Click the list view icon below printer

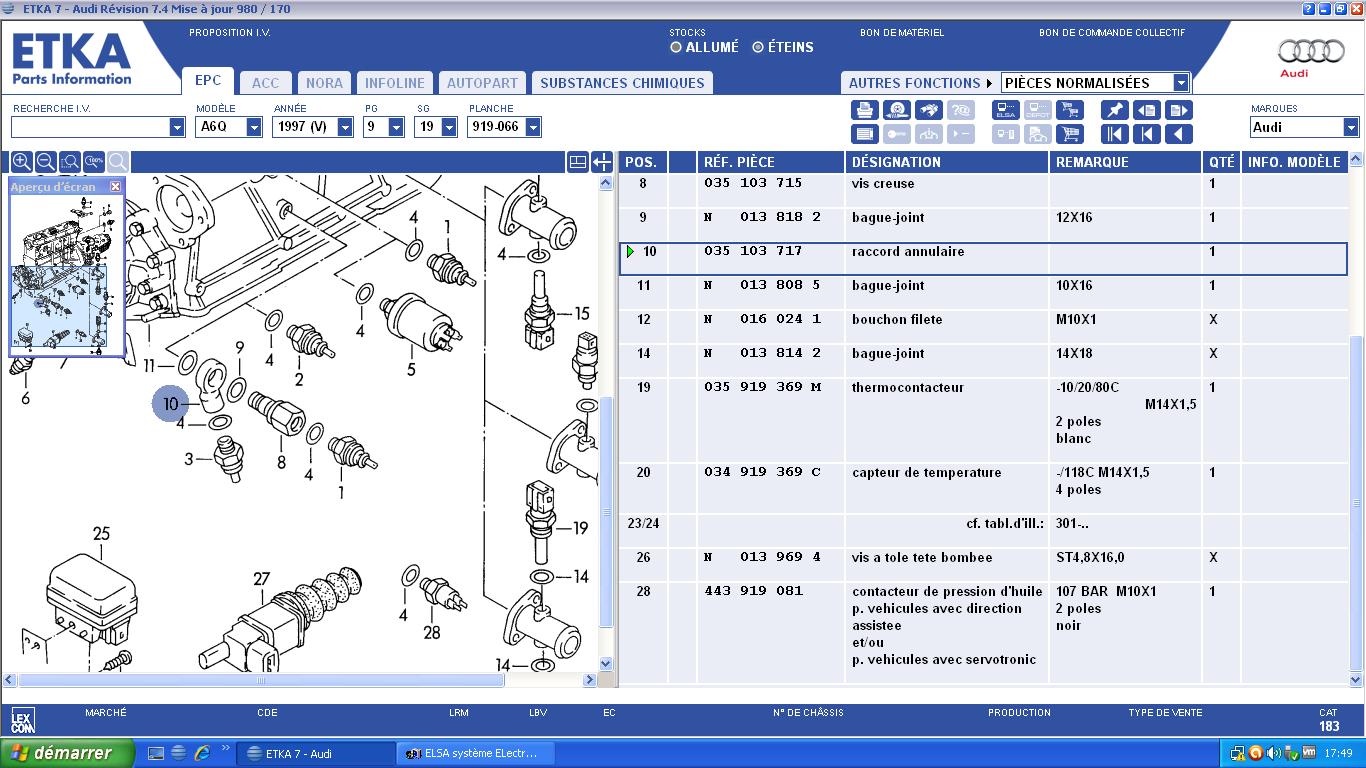click(x=865, y=133)
